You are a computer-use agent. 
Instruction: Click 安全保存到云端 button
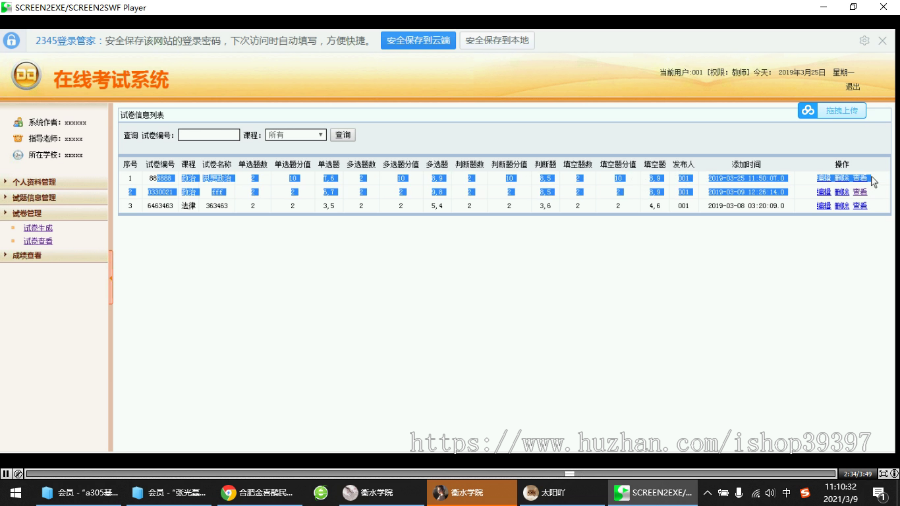tap(418, 40)
